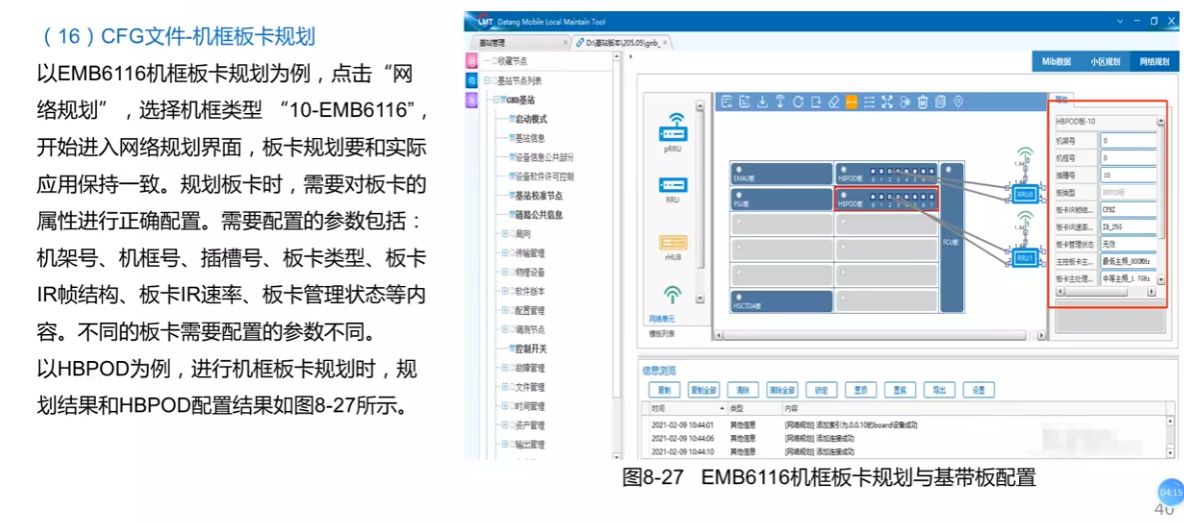Click the 清除全部 button

pos(782,390)
